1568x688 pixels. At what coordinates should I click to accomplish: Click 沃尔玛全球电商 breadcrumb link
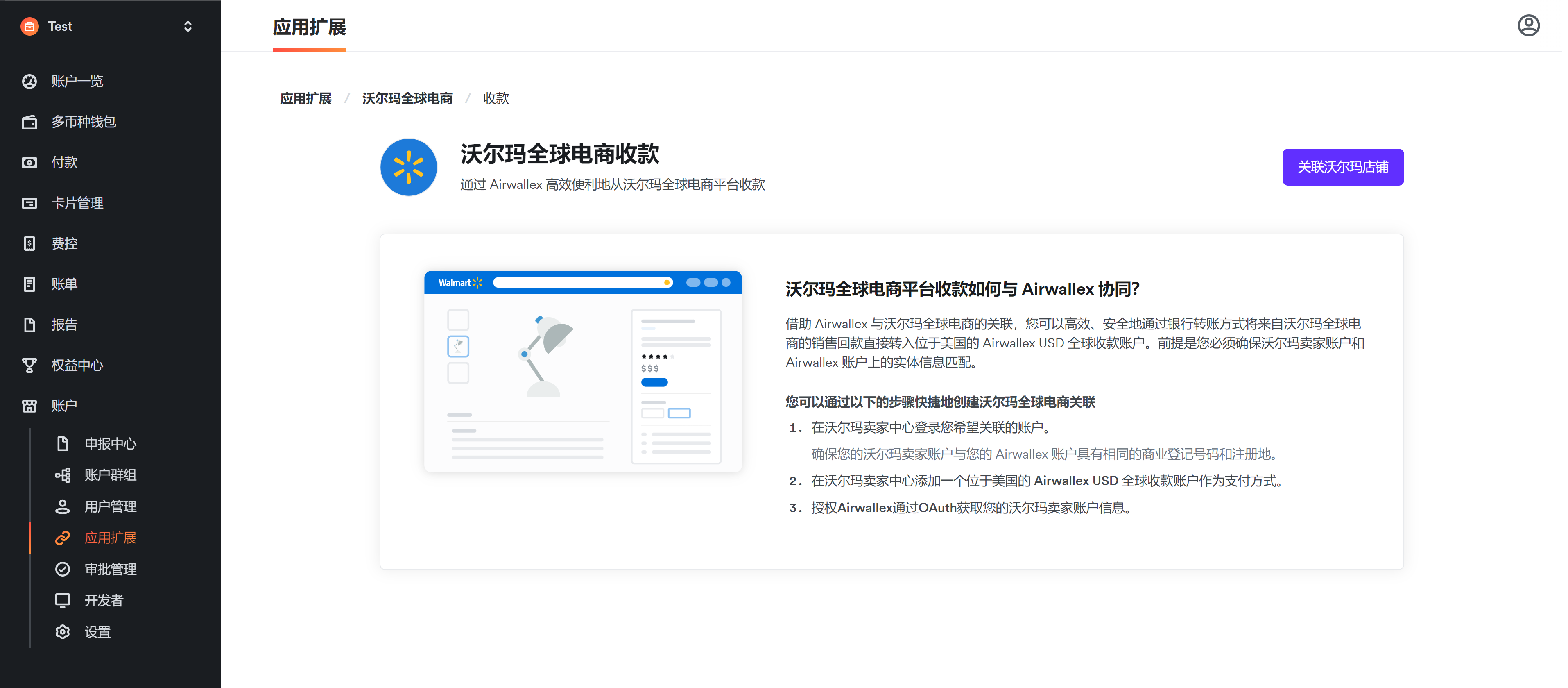click(x=407, y=99)
